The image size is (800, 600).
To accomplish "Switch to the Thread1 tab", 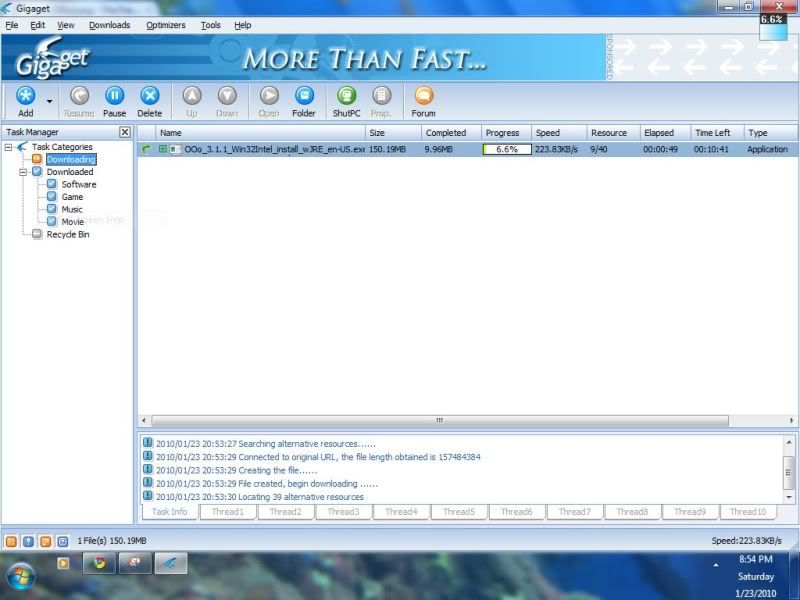I will [x=227, y=512].
